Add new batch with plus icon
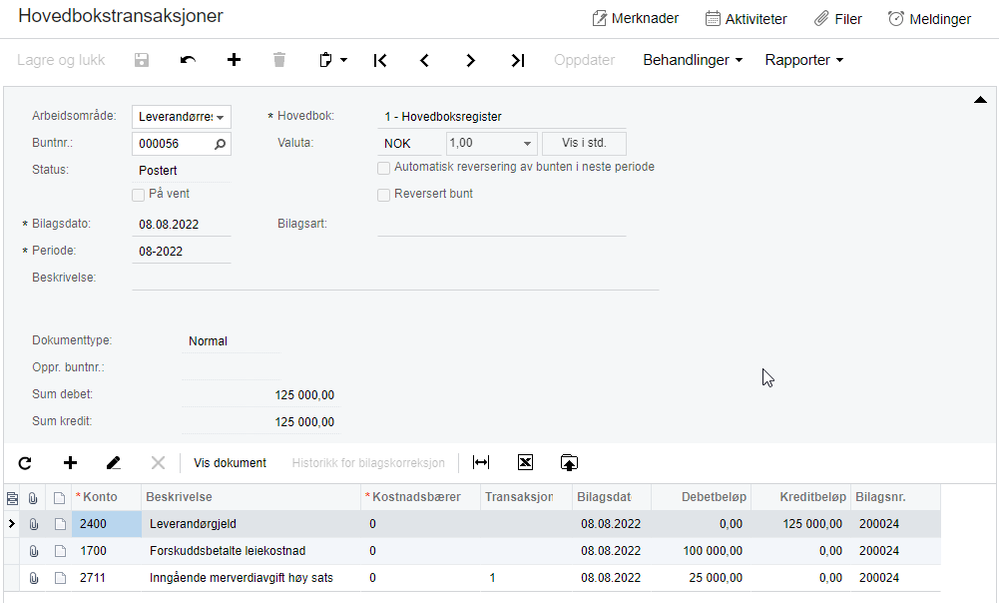Viewport: 999px width, 603px height. point(234,60)
